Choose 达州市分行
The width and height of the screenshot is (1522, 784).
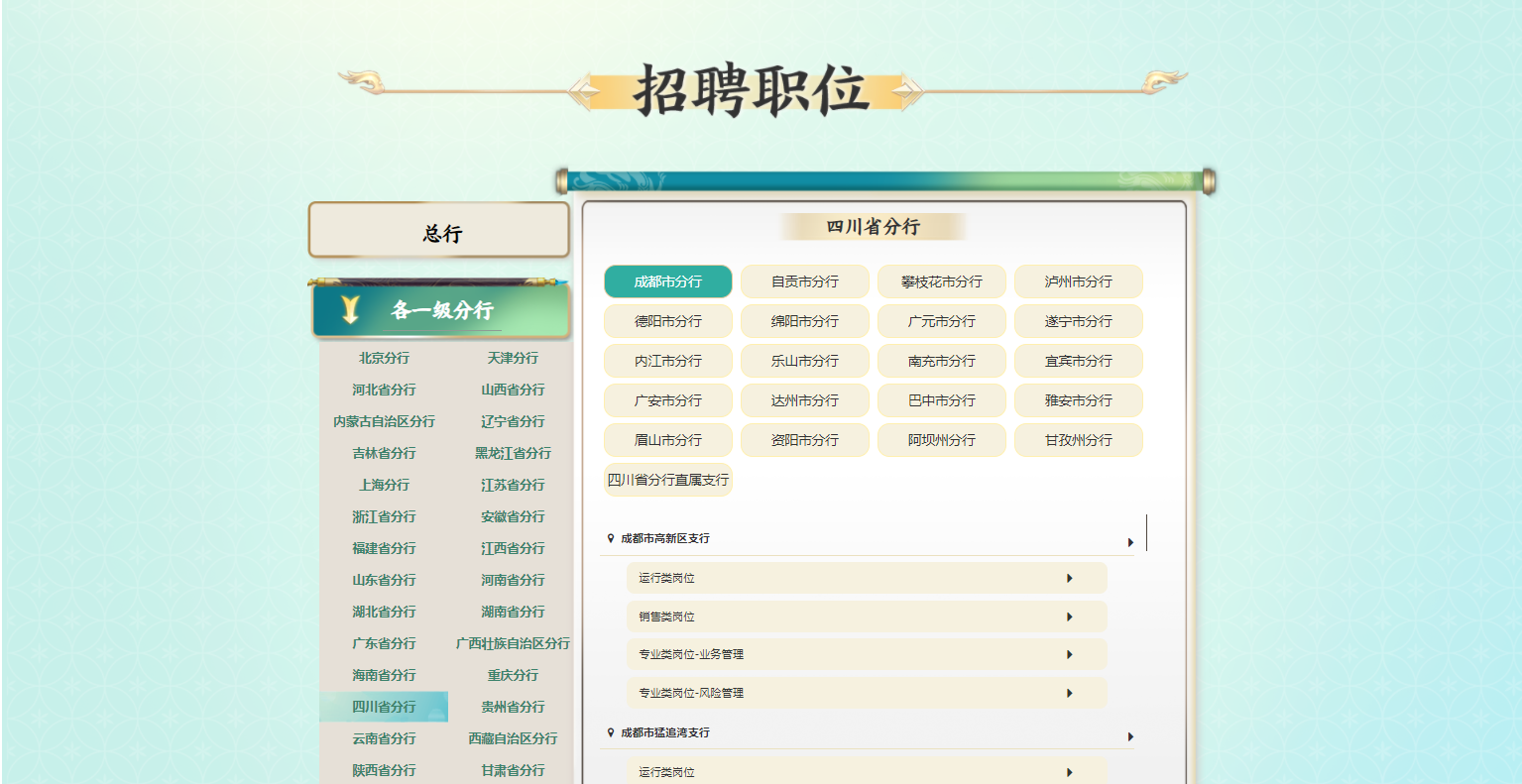click(x=805, y=400)
